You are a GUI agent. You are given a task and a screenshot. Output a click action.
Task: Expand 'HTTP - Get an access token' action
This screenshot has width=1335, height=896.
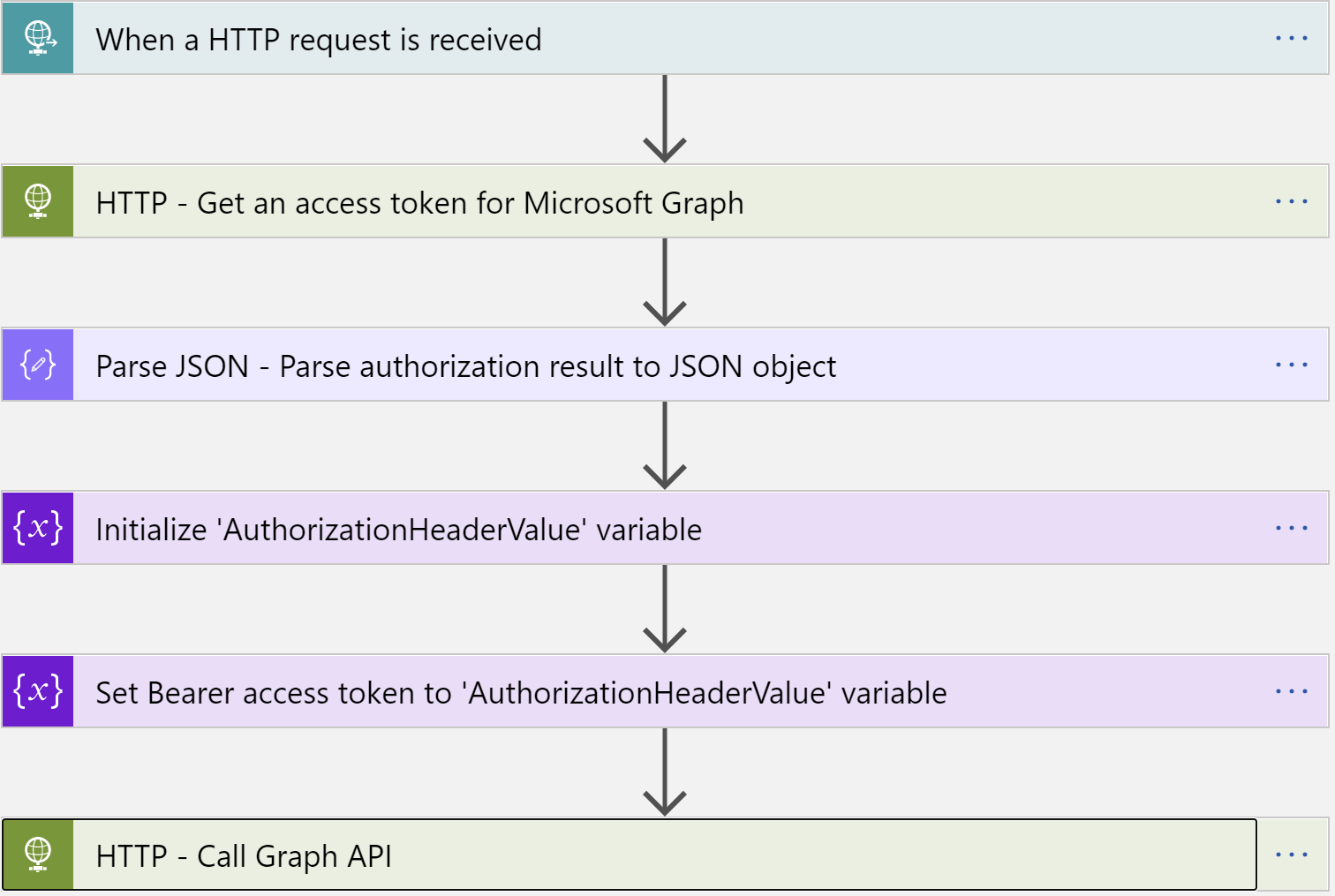pyautogui.click(x=419, y=203)
